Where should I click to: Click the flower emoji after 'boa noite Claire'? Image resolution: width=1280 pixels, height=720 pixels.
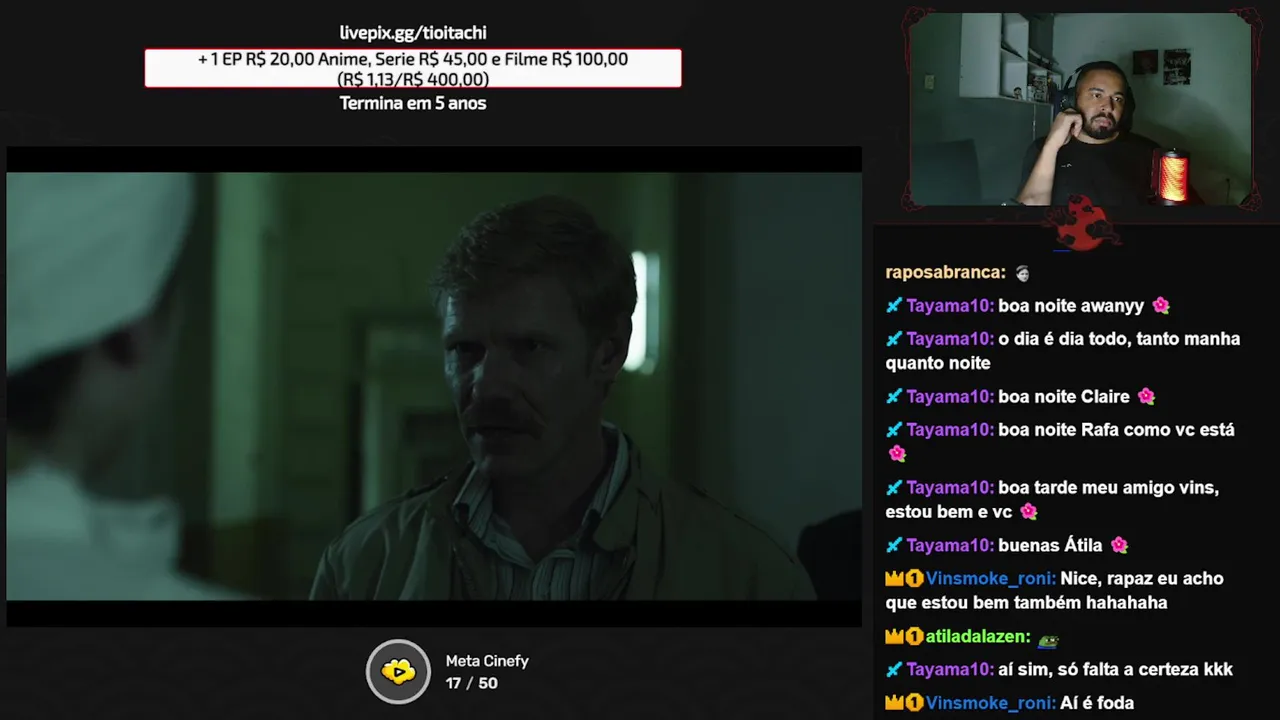click(1146, 397)
